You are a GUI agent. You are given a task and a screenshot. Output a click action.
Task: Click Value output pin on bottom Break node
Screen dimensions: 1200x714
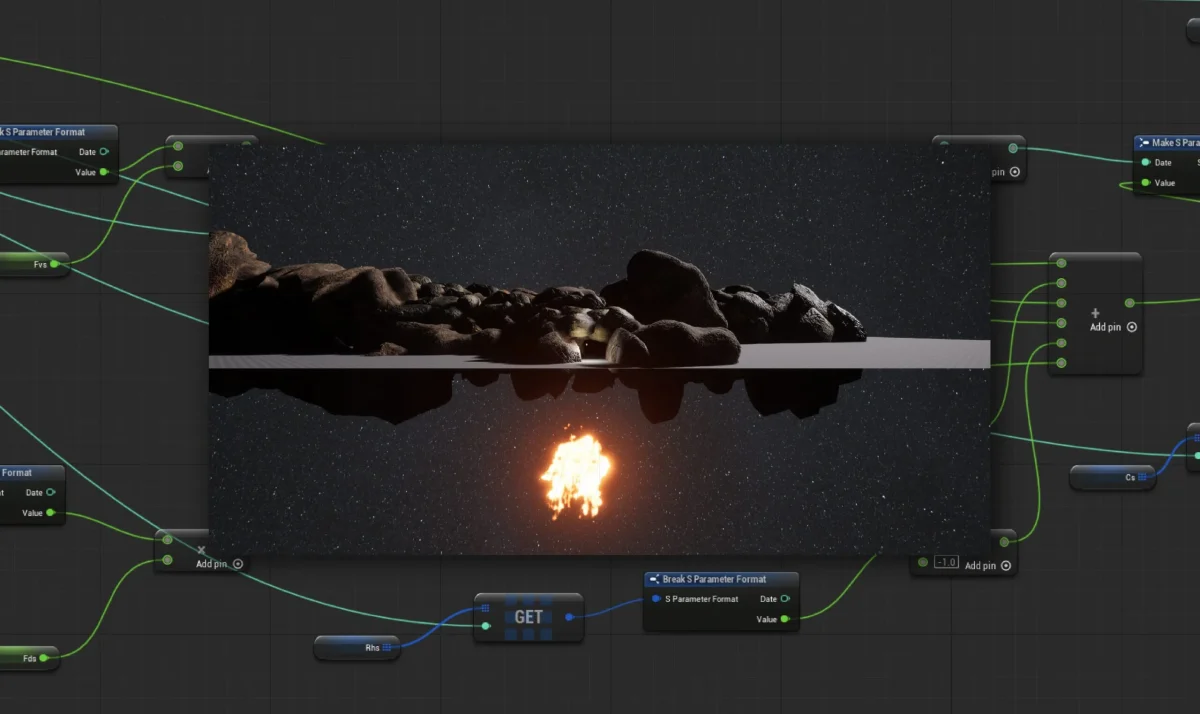(784, 619)
